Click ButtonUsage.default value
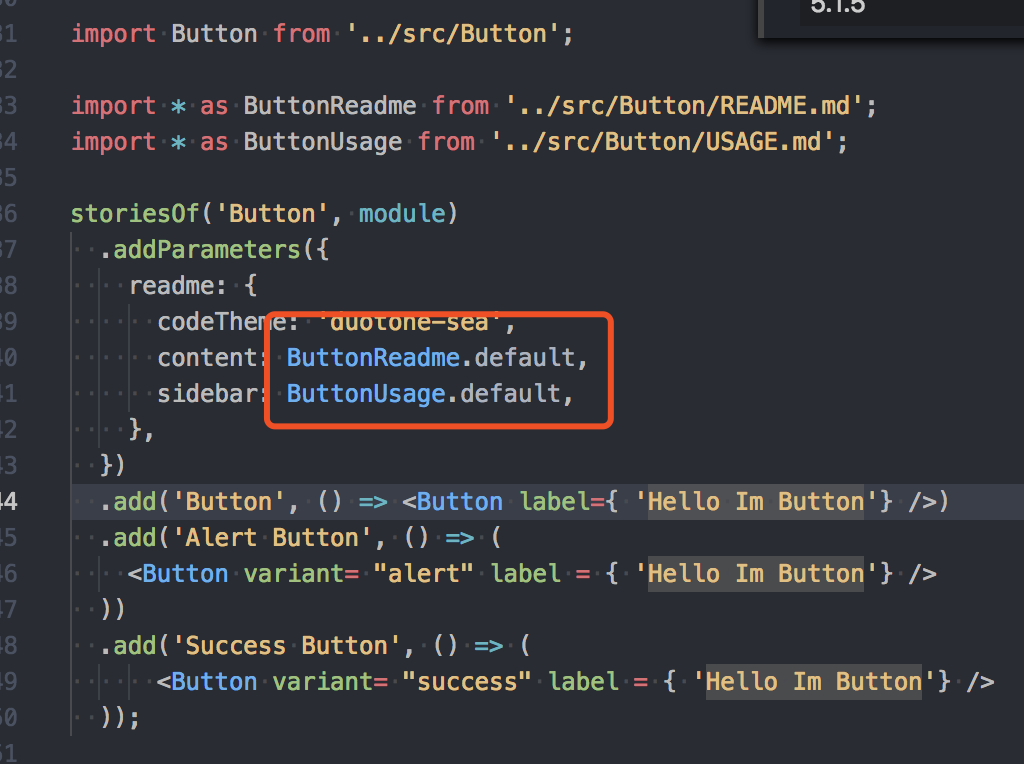This screenshot has width=1024, height=764. click(x=424, y=394)
